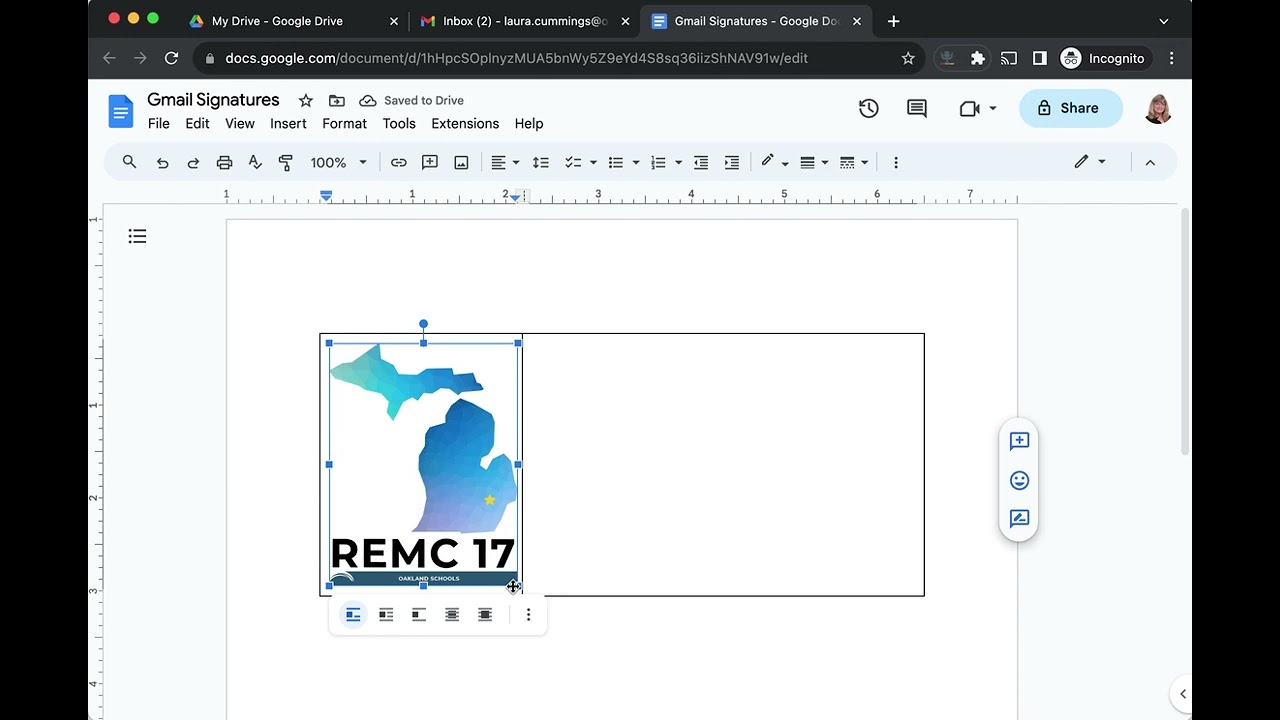Insert a link from the toolbar
This screenshot has height=720, width=1280.
pos(398,162)
